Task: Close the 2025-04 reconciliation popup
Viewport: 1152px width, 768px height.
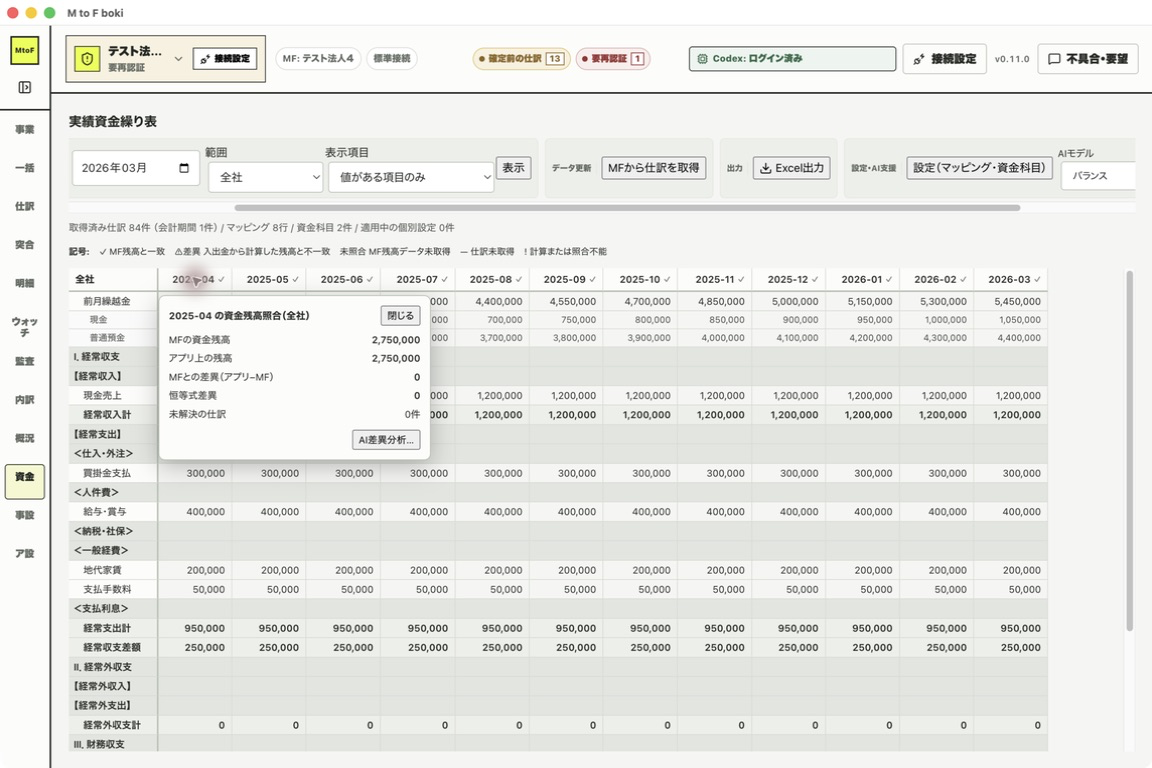Action: click(x=400, y=315)
